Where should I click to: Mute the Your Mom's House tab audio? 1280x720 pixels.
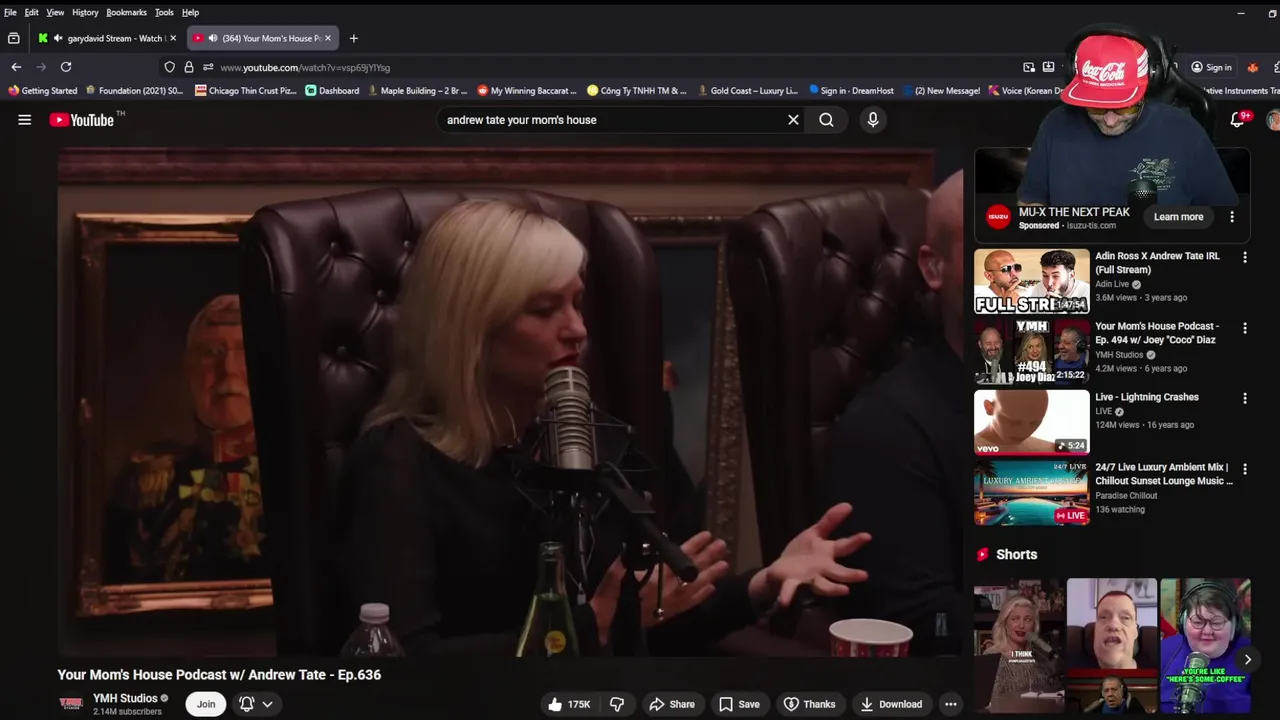(213, 38)
